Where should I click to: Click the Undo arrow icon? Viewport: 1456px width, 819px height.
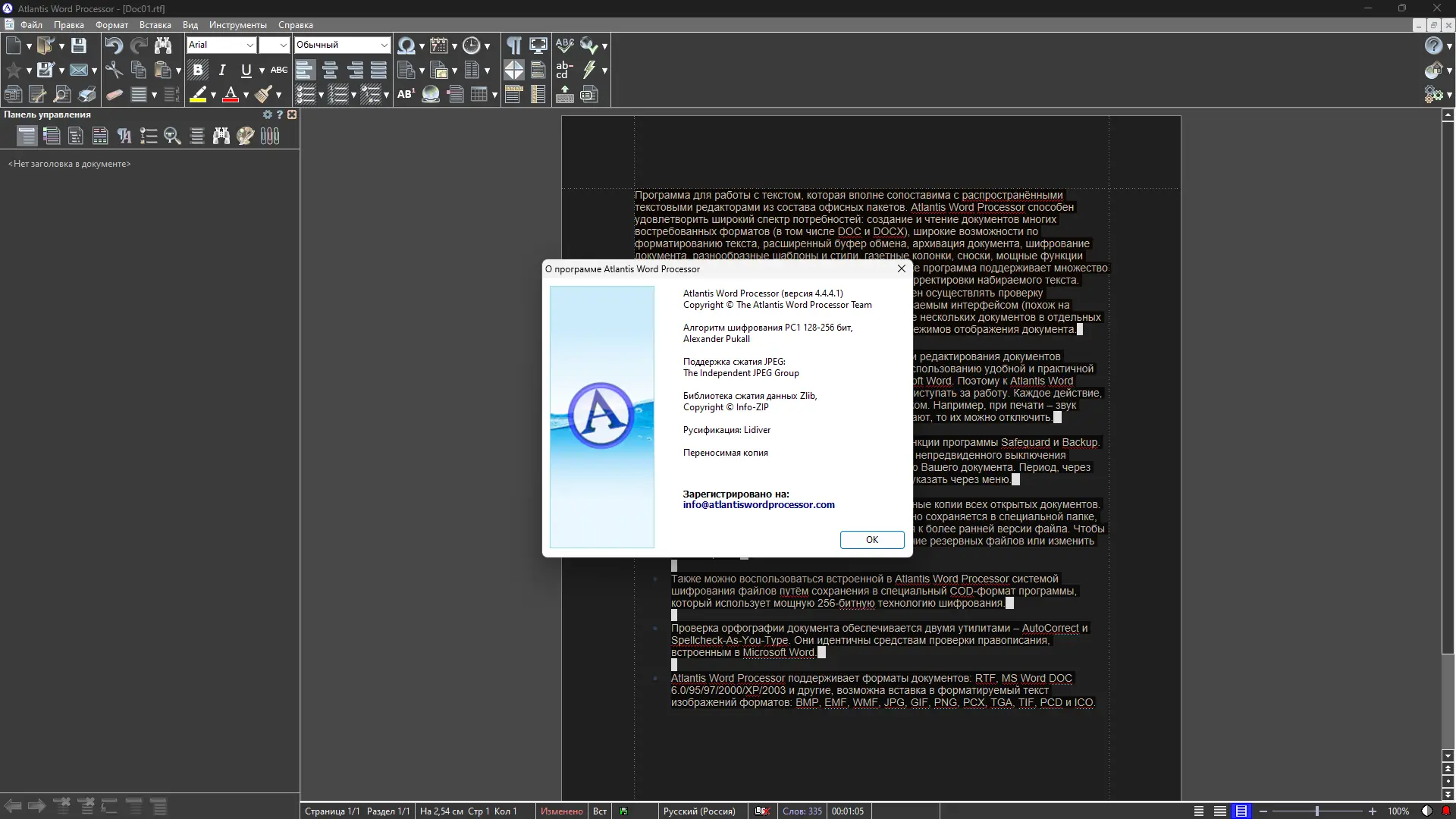114,45
